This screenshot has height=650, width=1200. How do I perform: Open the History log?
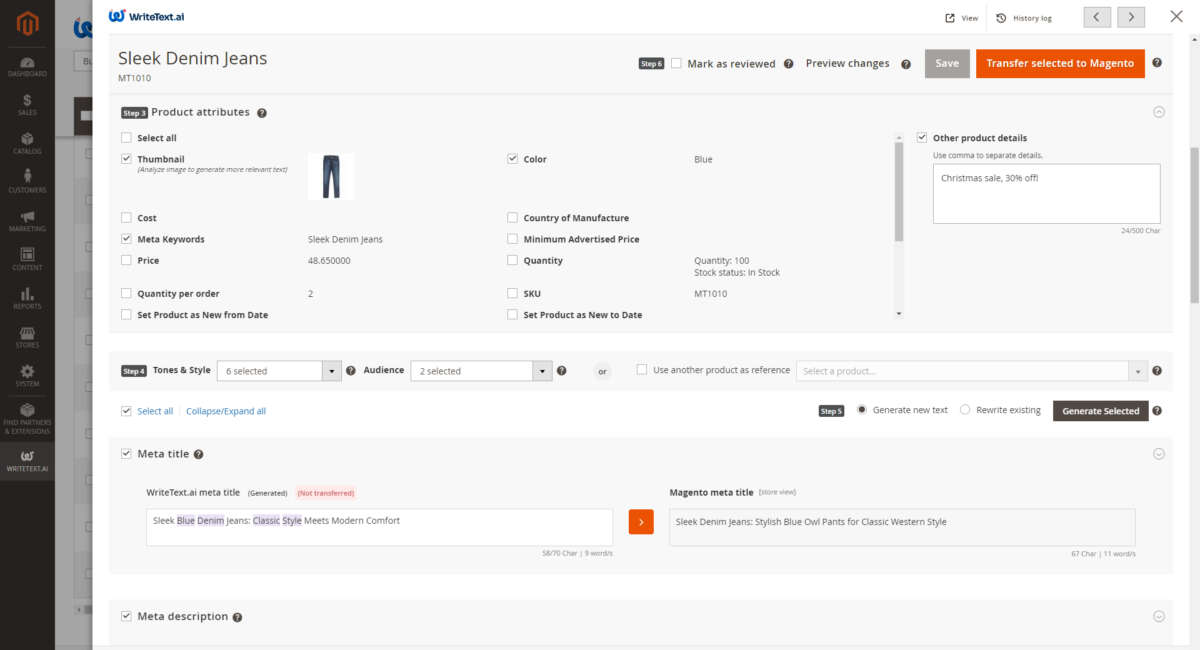(x=1024, y=18)
